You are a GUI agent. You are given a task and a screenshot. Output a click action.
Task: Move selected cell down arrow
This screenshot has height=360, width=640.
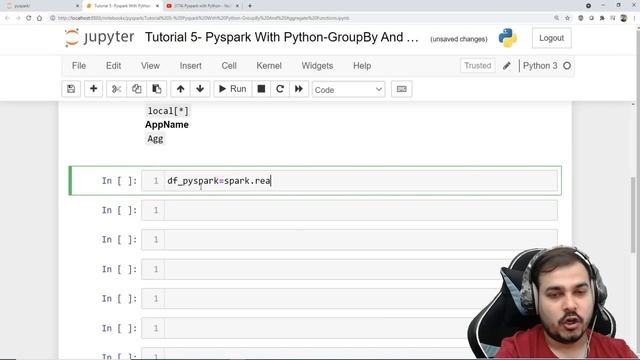[x=200, y=89]
